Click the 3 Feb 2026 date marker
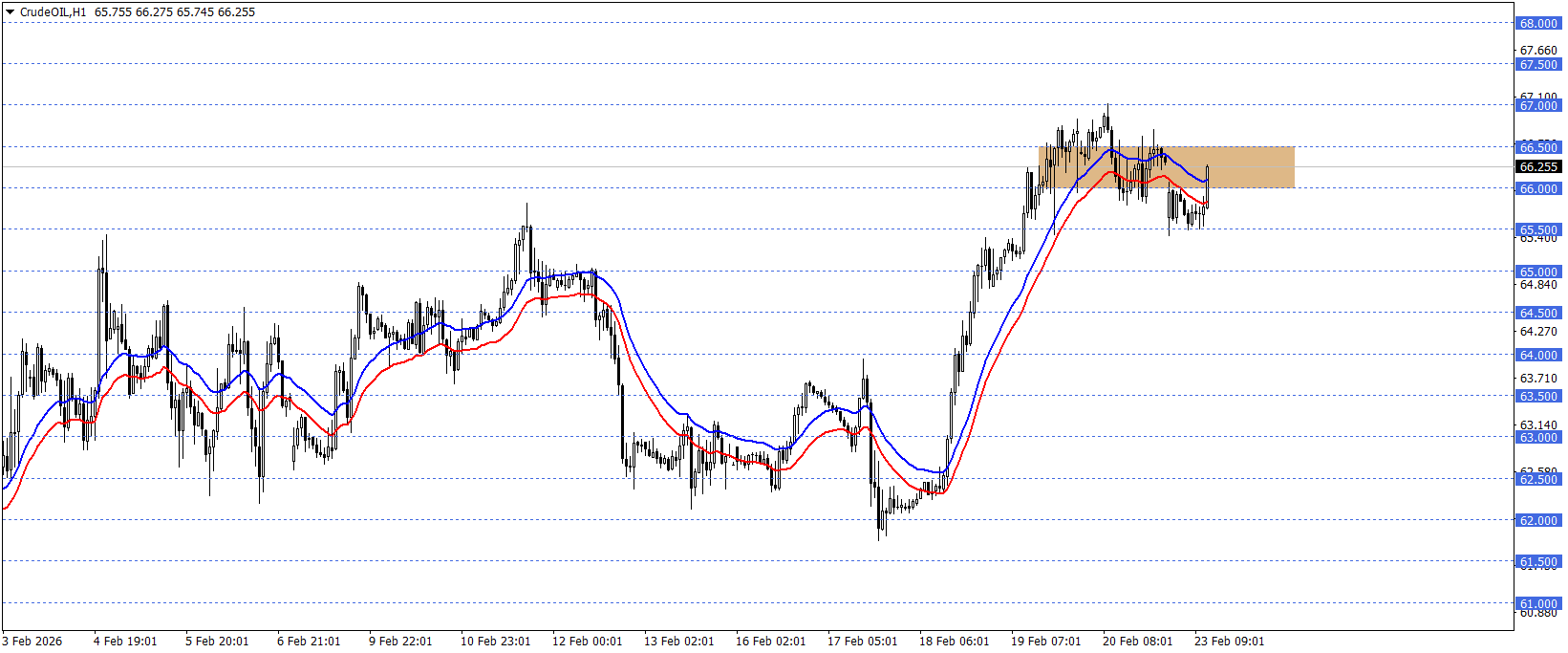 click(32, 641)
